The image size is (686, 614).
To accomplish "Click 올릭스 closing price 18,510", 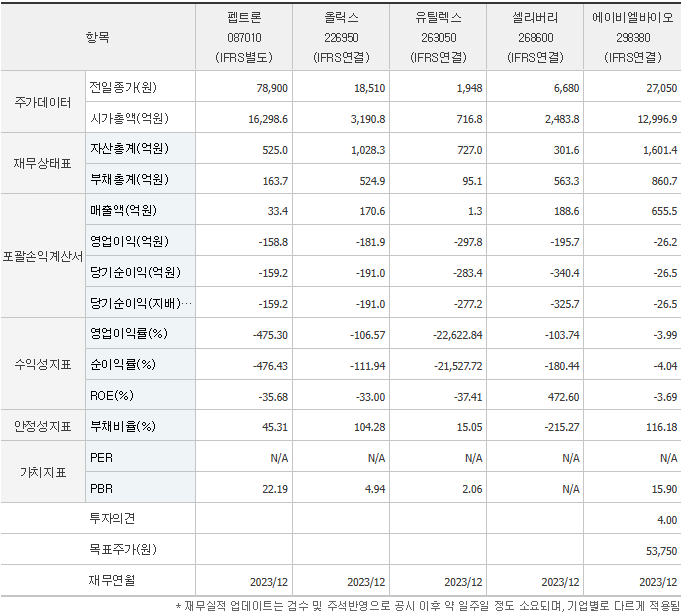I will point(369,88).
